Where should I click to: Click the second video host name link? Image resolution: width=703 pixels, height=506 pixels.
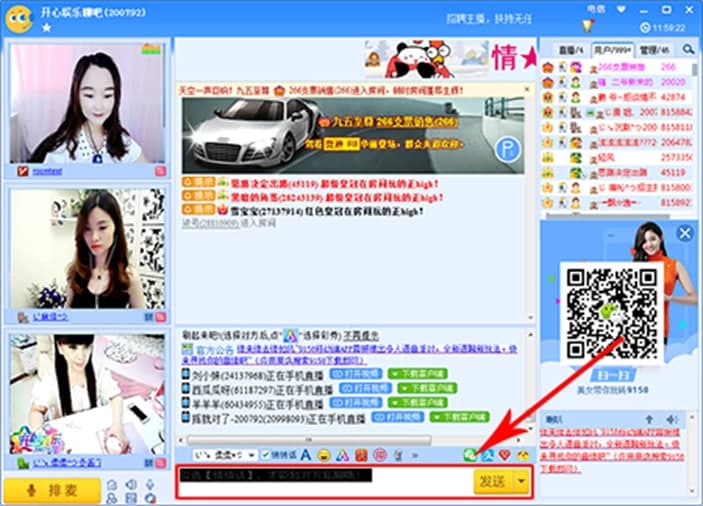pyautogui.click(x=50, y=317)
